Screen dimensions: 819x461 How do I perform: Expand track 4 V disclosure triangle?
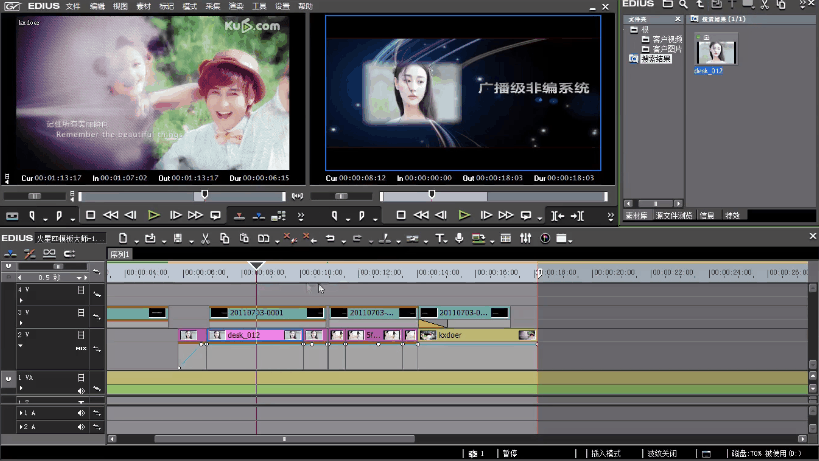point(21,300)
